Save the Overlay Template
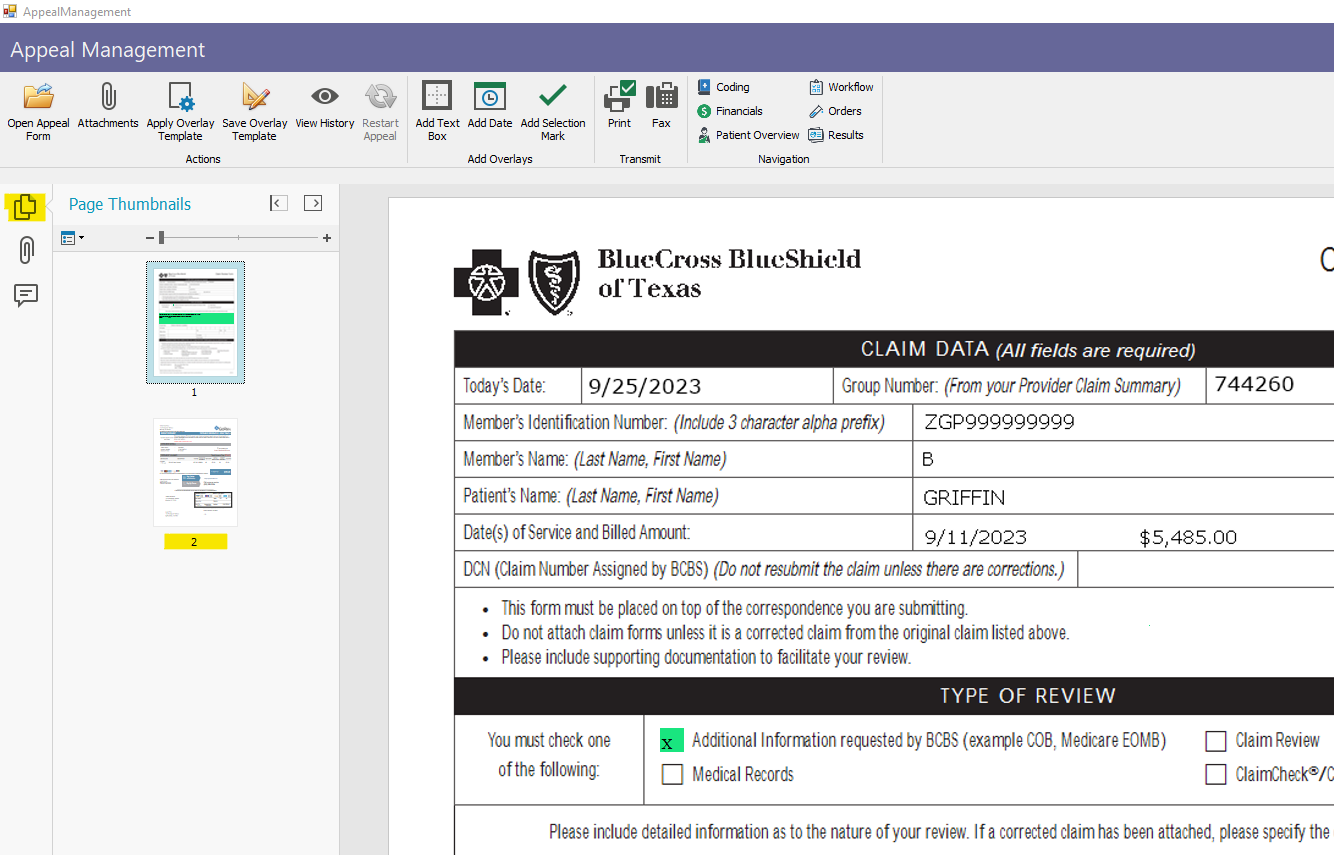1334x855 pixels. (254, 112)
